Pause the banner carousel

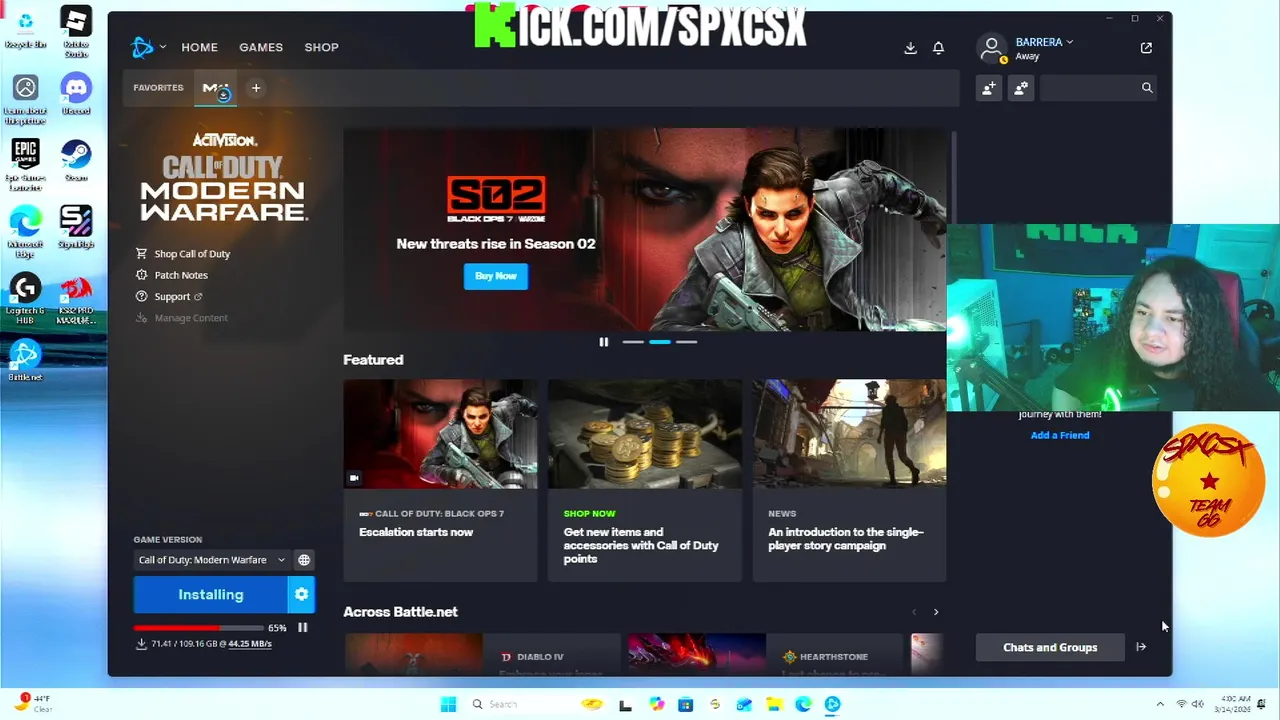(x=604, y=342)
